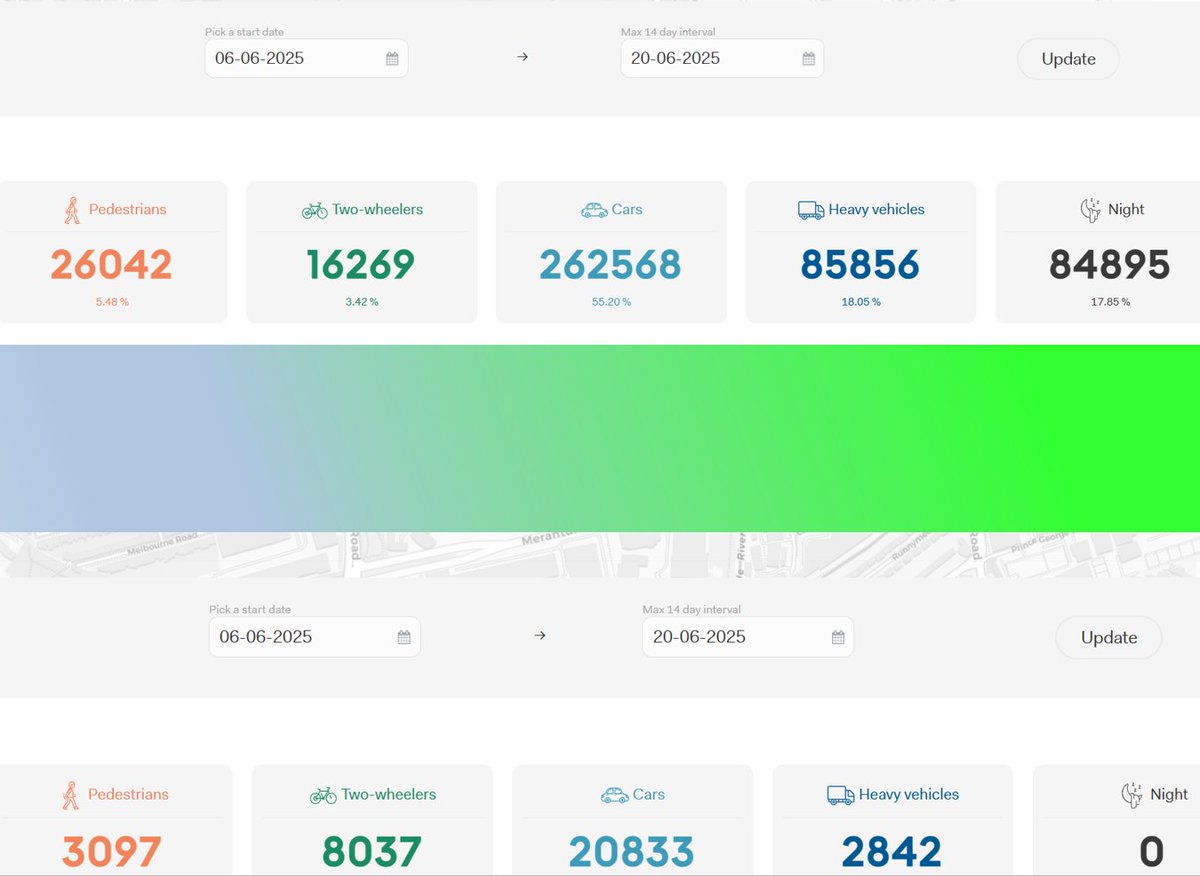This screenshot has height=876, width=1200.
Task: Click truck icon in the 85856 card
Action: pyautogui.click(x=811, y=210)
